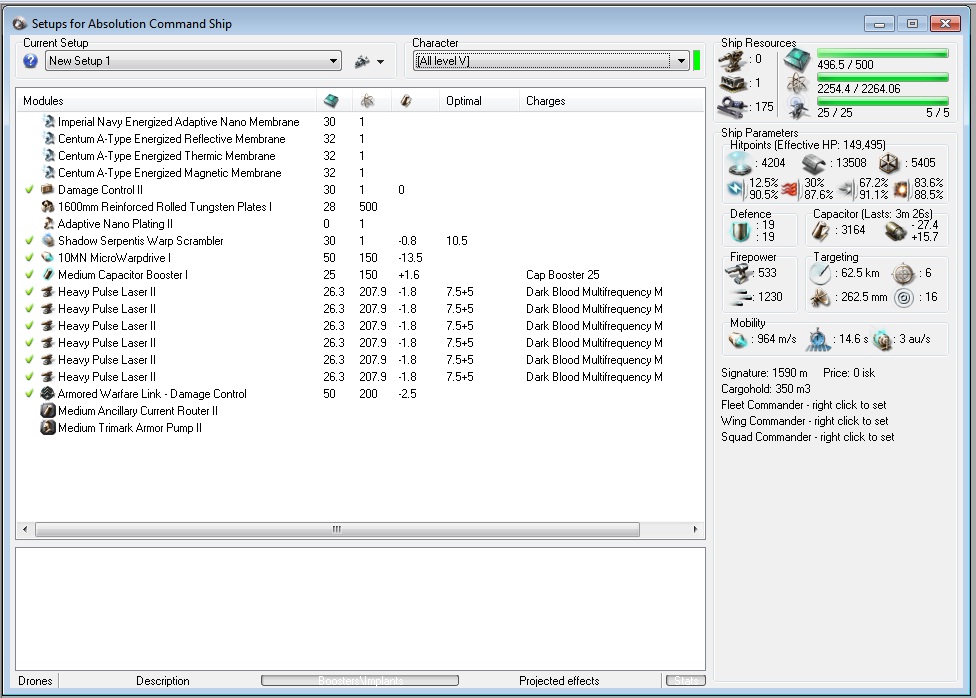
Task: Toggle Armored Warfare Link active checkmark
Action: click(29, 394)
